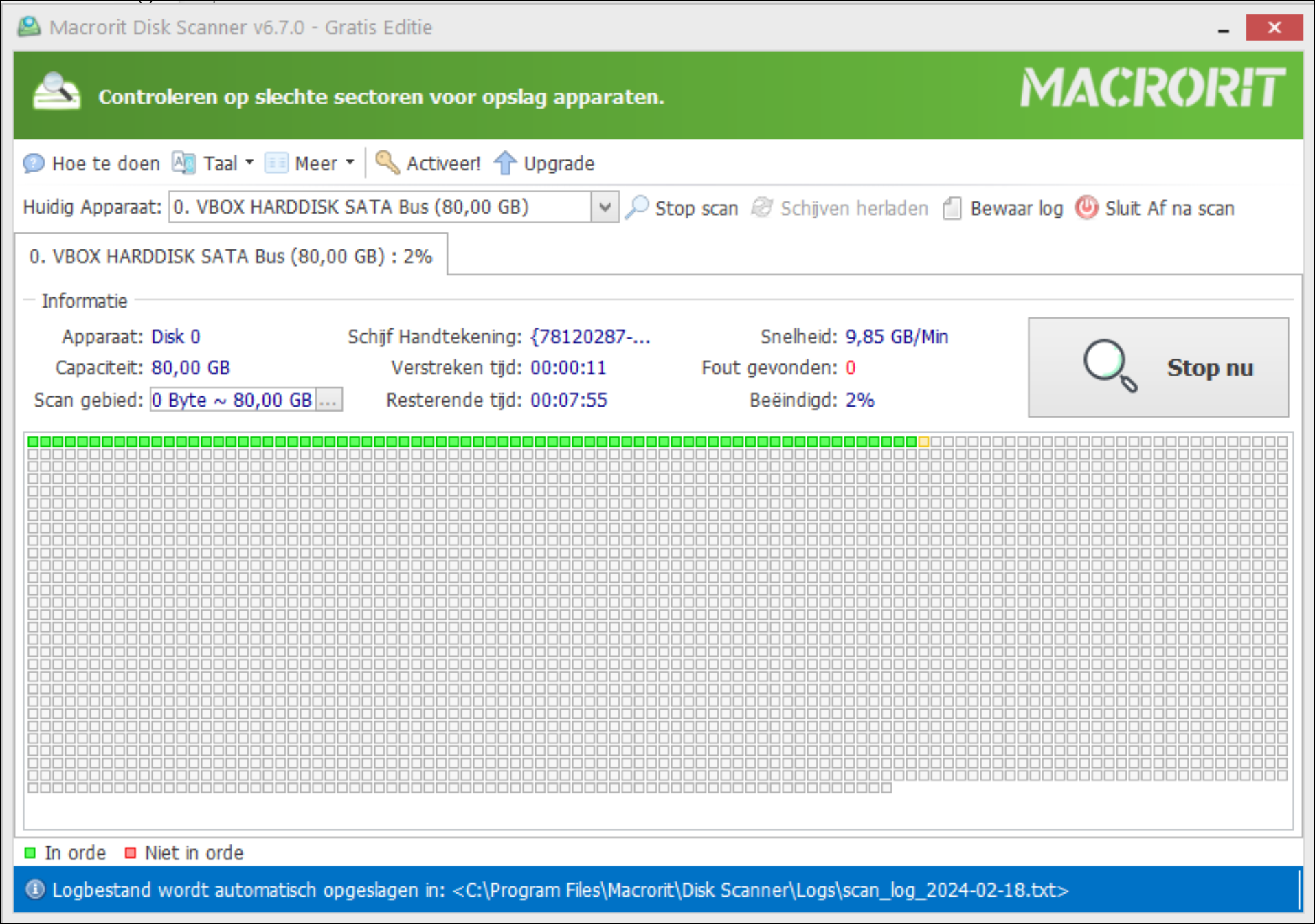
Task: Click the disk scanner icon in green banner
Action: (x=56, y=93)
